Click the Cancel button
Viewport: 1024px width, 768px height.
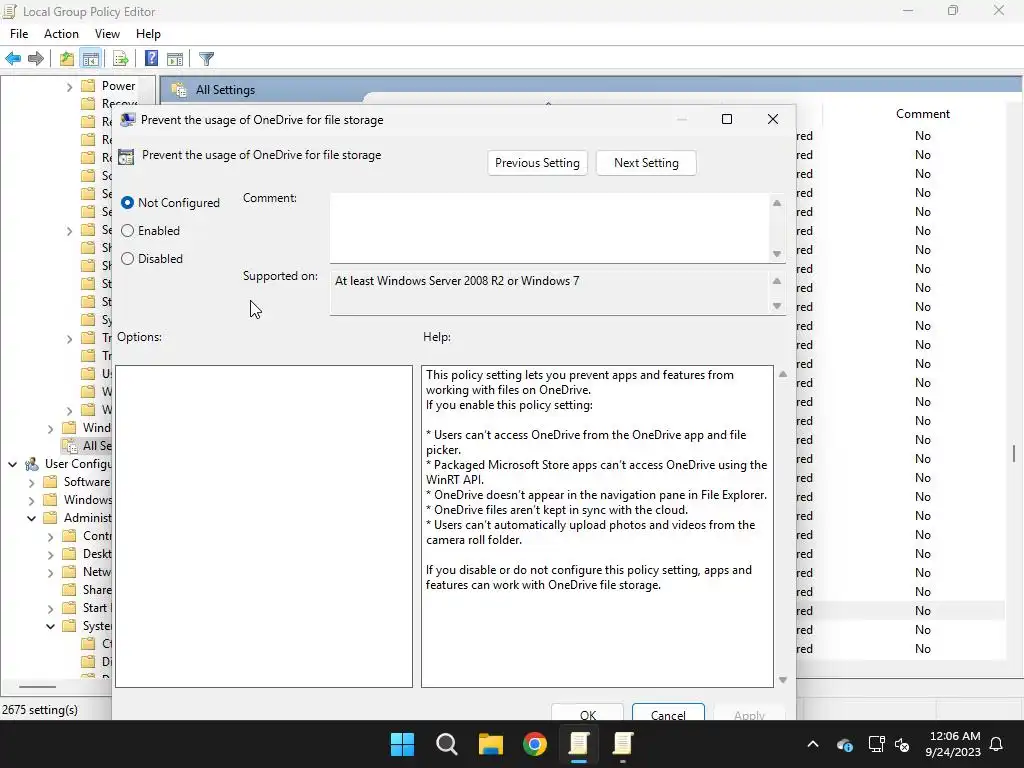coord(668,712)
